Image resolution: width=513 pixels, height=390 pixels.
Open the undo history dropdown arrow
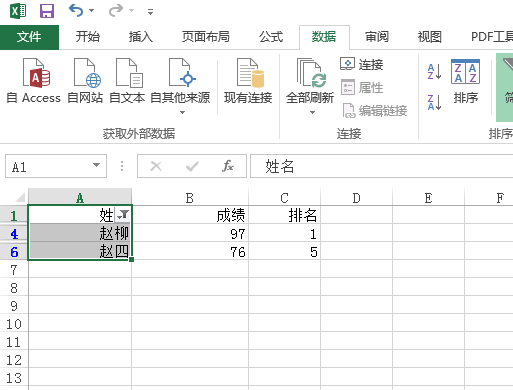coord(92,11)
